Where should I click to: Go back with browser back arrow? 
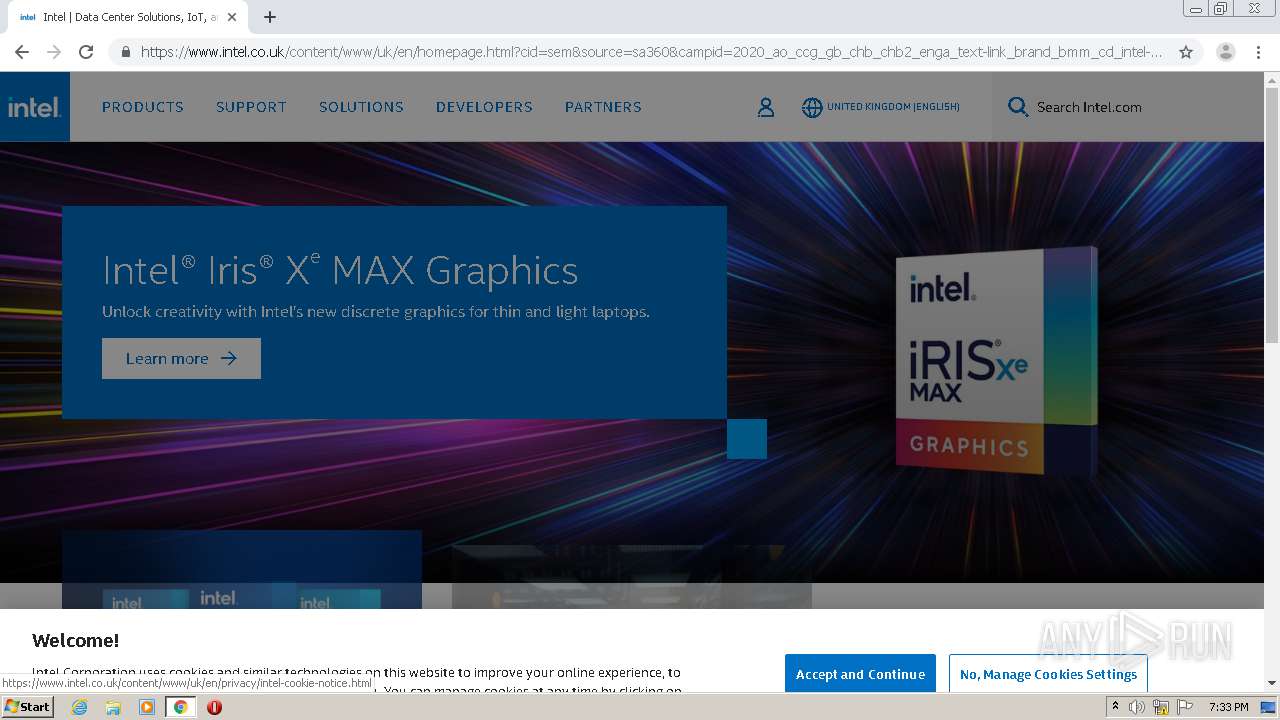(22, 52)
